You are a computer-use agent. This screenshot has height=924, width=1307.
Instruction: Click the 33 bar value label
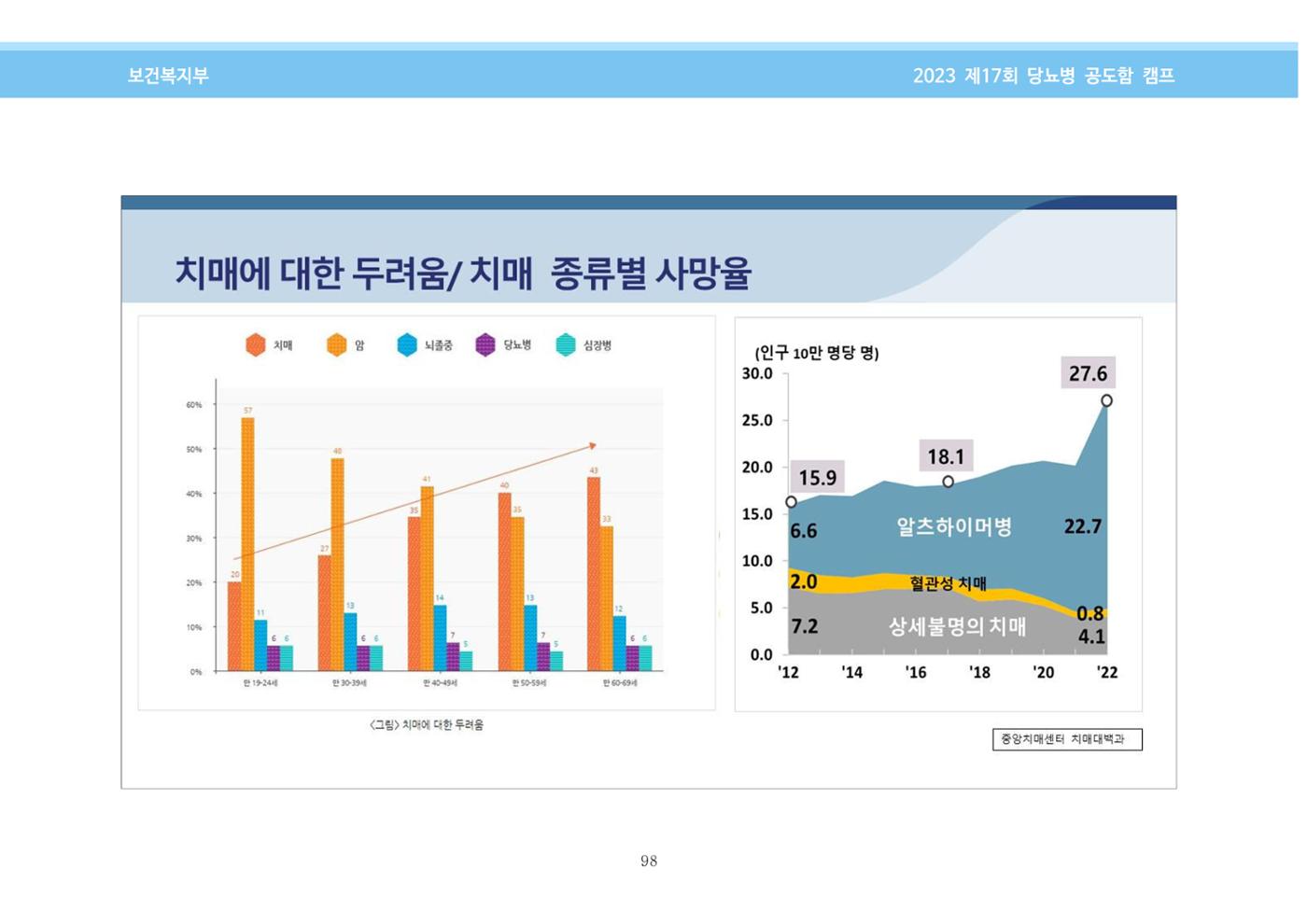tap(606, 519)
